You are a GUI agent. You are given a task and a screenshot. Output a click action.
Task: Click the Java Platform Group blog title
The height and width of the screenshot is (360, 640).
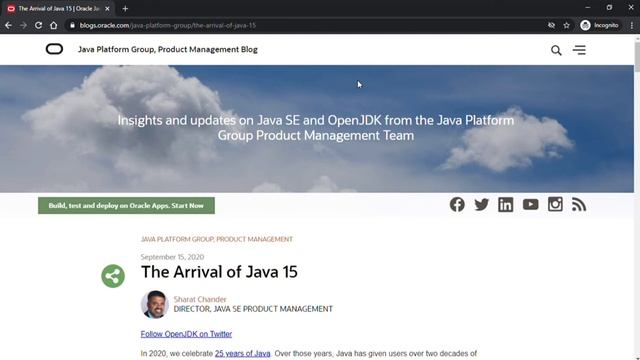tap(168, 49)
